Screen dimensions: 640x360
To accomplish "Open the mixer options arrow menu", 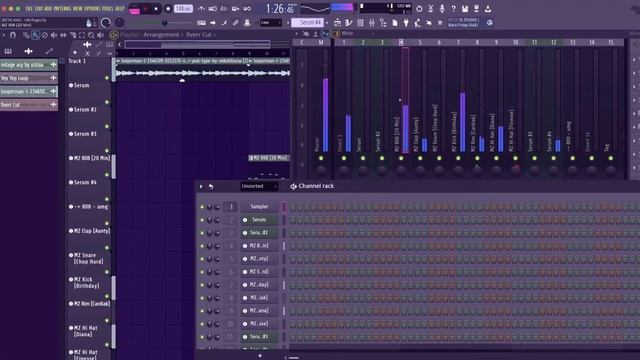I will 296,34.
